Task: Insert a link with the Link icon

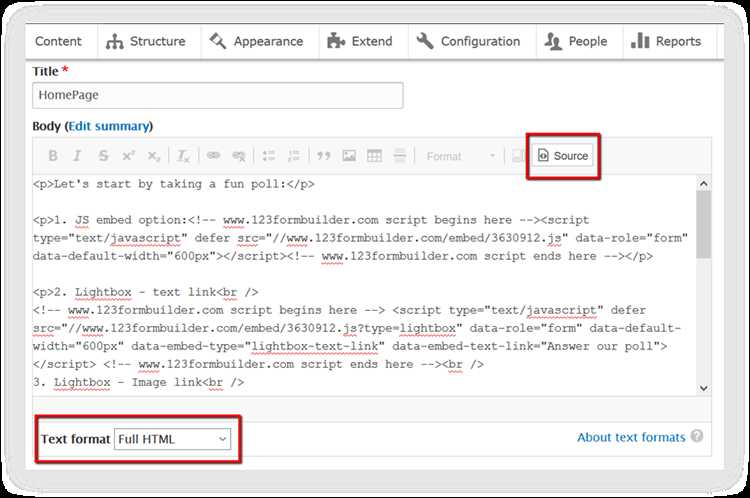Action: 213,155
